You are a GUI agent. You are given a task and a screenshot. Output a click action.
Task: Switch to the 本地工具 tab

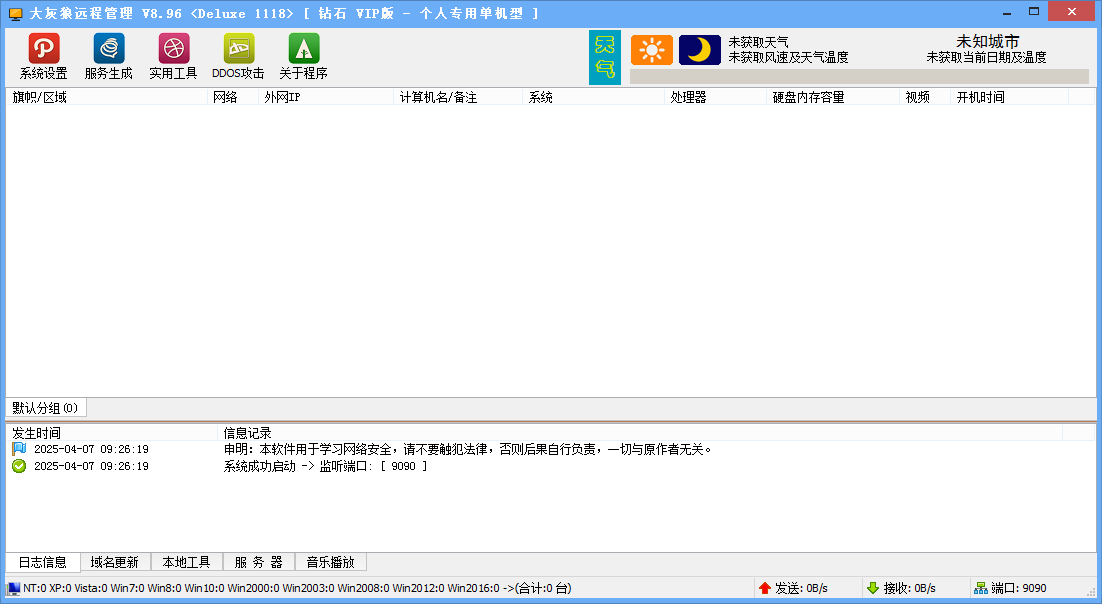point(186,562)
